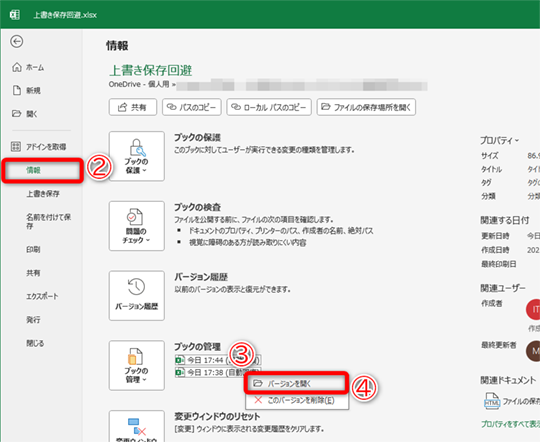Open the ホーム page in sidebar
Screen dimensions: 540x442
click(x=28, y=67)
